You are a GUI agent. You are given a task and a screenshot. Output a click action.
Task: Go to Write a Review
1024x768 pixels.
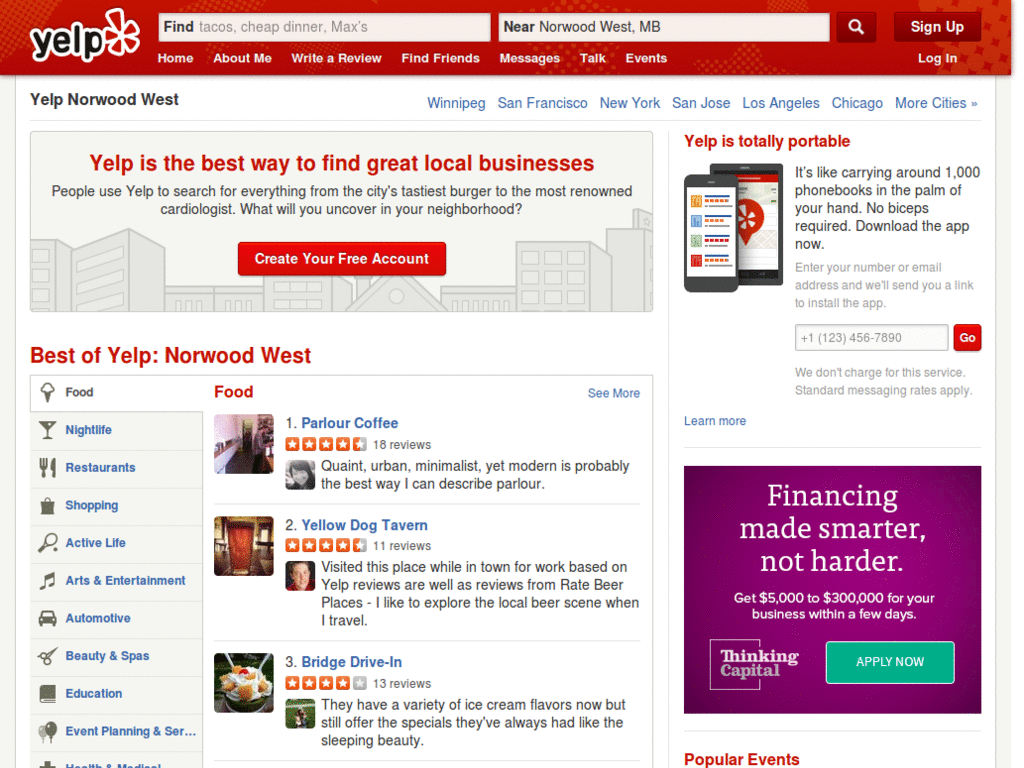pyautogui.click(x=336, y=58)
